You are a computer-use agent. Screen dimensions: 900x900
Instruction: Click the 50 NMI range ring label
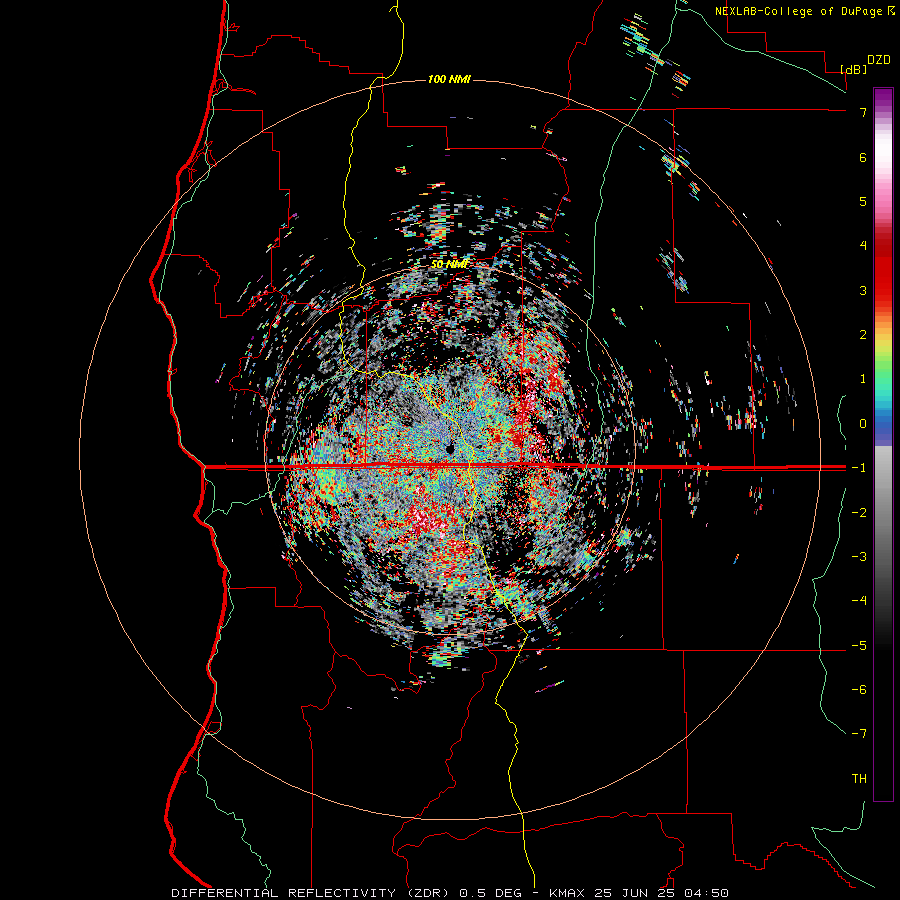450,264
